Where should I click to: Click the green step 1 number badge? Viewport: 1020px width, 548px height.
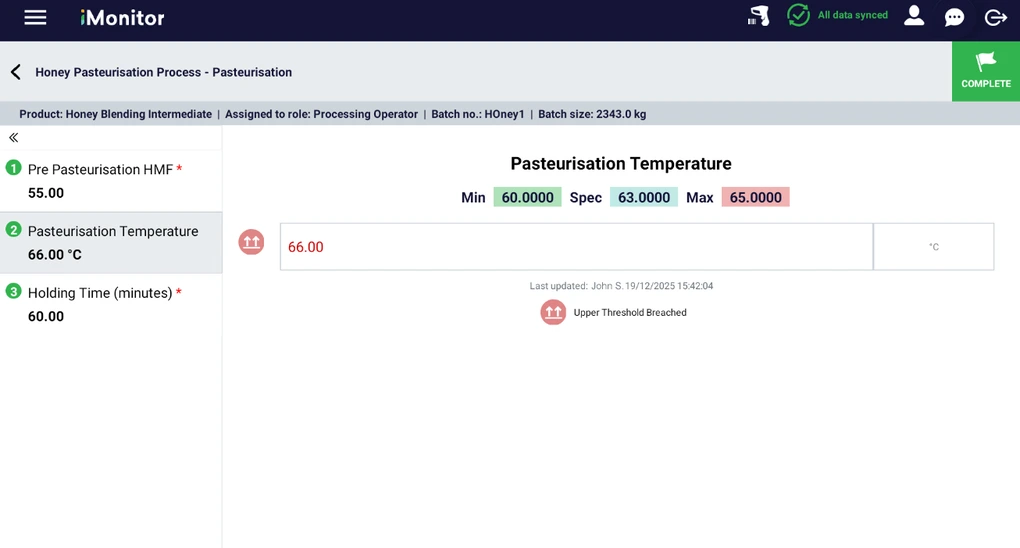point(14,168)
